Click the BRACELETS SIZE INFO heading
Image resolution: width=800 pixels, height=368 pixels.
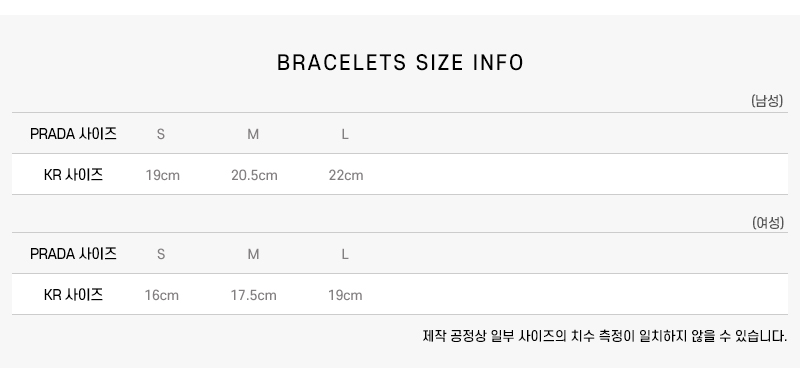pyautogui.click(x=400, y=63)
